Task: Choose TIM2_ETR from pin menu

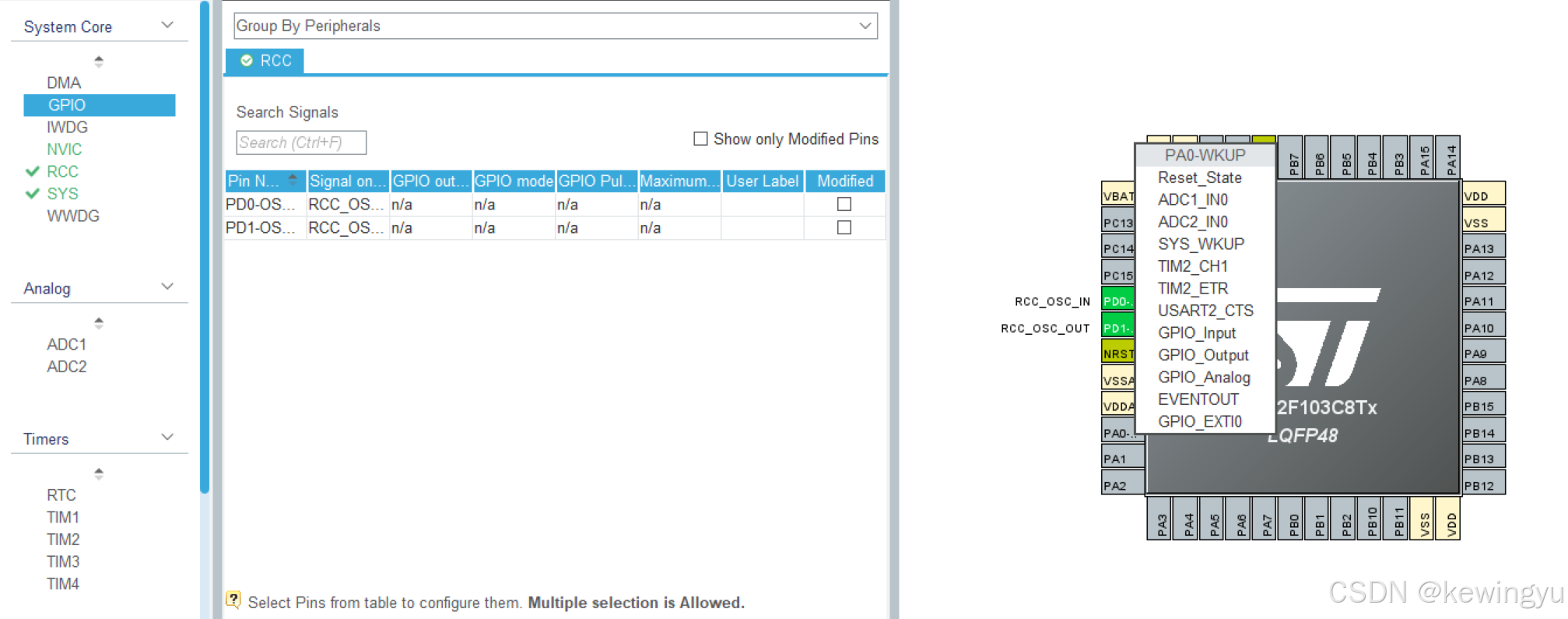Action: point(1192,288)
